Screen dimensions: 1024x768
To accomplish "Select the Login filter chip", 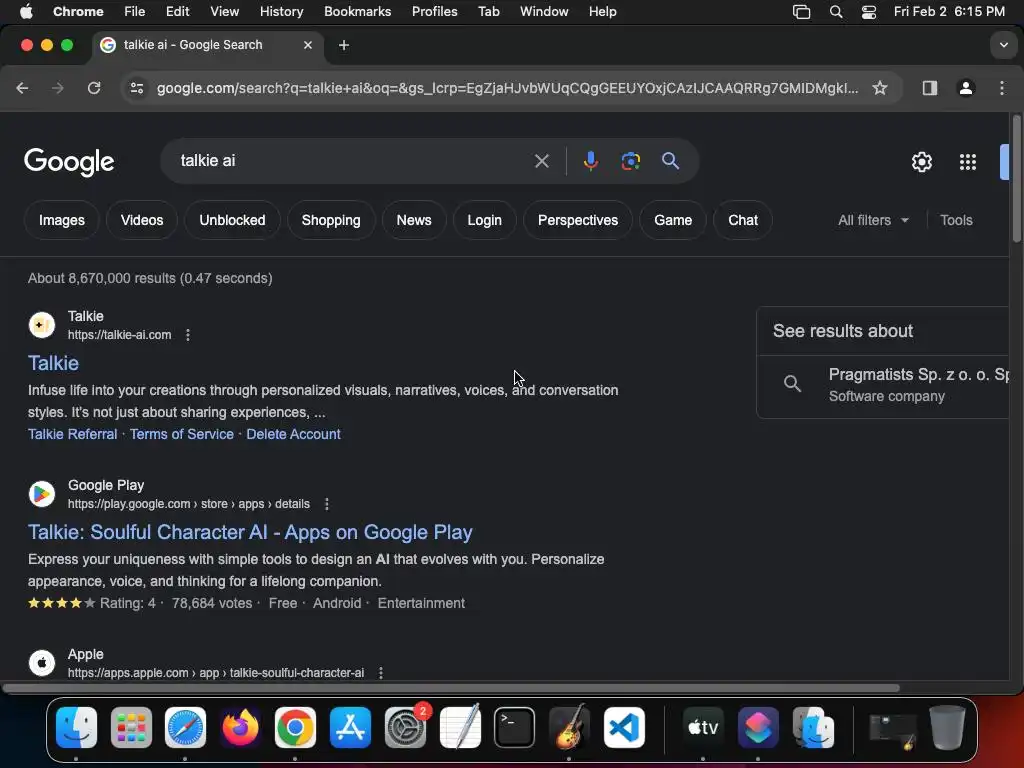I will click(x=484, y=220).
